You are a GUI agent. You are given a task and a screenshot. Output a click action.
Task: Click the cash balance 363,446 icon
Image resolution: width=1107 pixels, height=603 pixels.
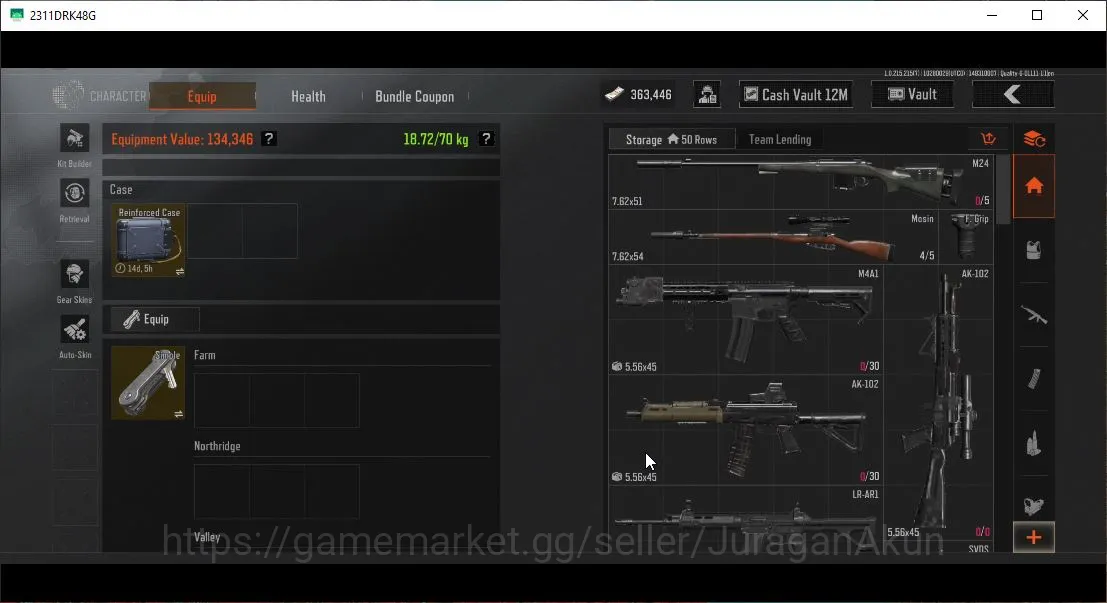614,94
